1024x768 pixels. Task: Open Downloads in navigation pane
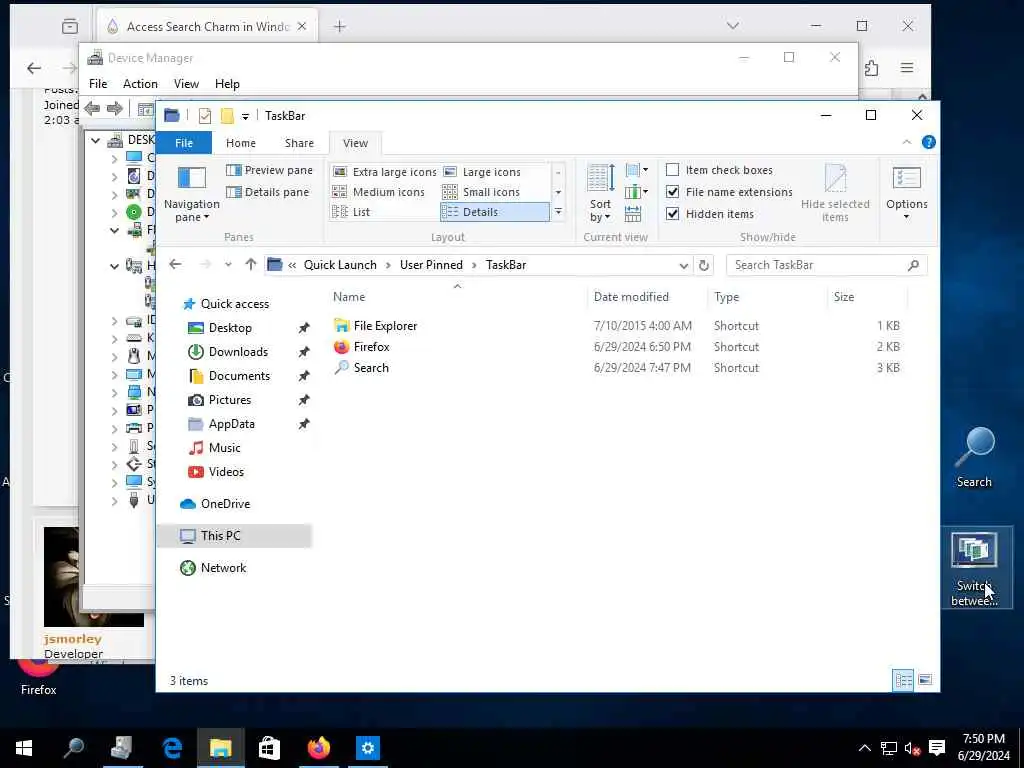[x=238, y=352]
